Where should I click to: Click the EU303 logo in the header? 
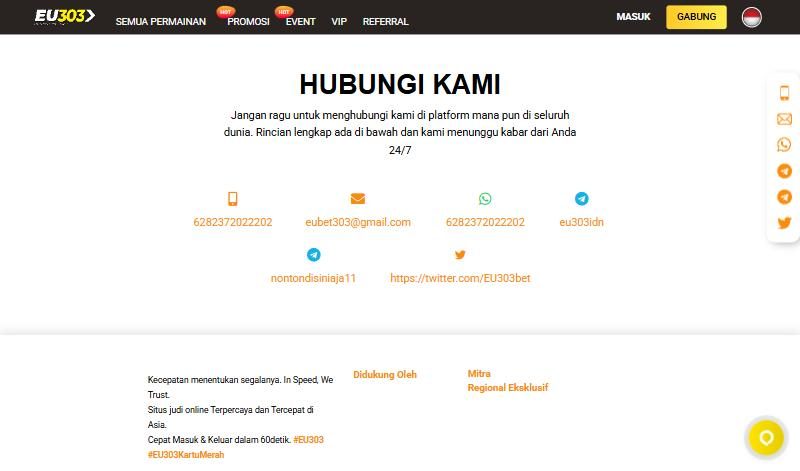(x=64, y=16)
